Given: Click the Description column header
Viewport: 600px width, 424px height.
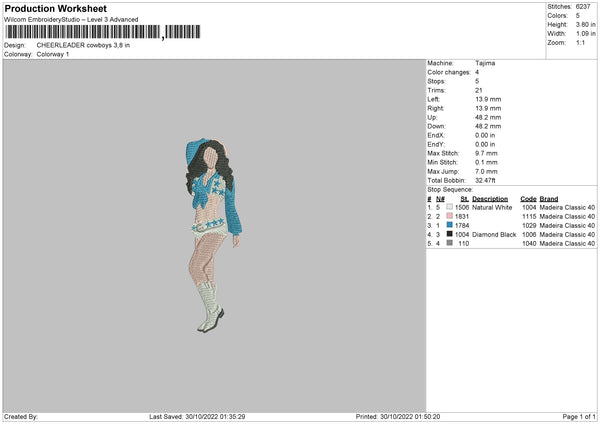Looking at the screenshot, I should pyautogui.click(x=491, y=198).
